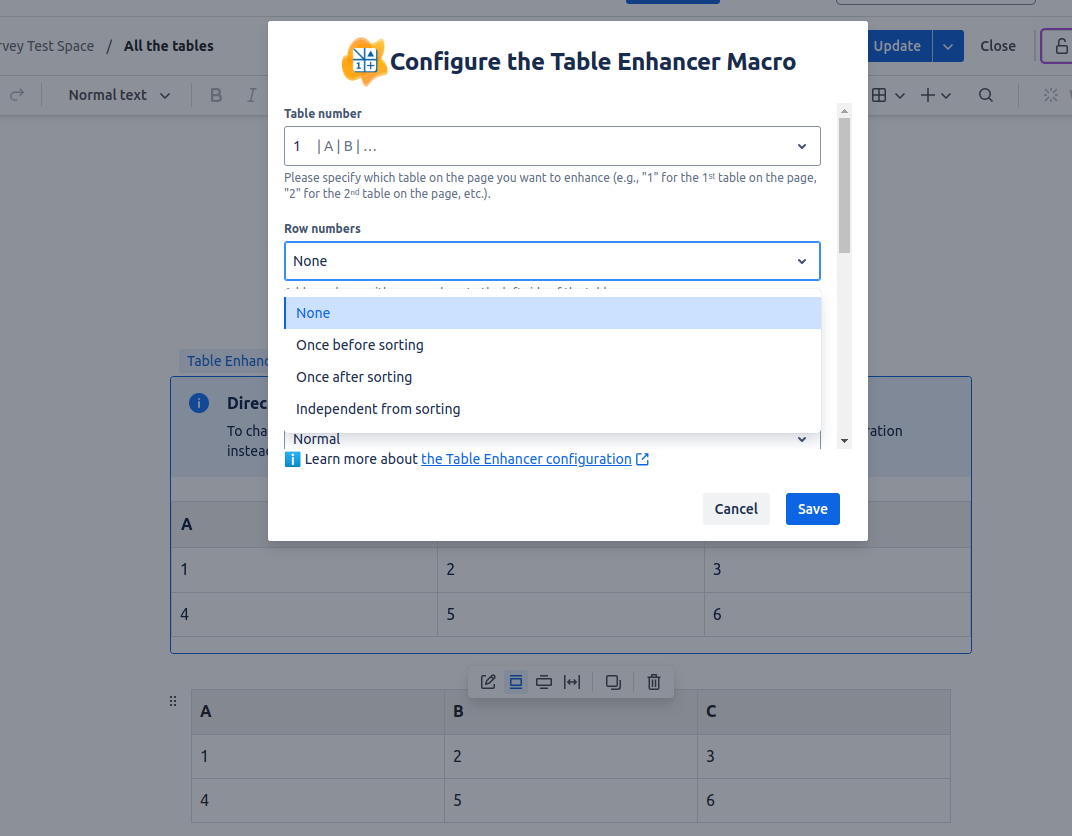Click header cell B in lower table
The image size is (1072, 836).
click(x=571, y=712)
